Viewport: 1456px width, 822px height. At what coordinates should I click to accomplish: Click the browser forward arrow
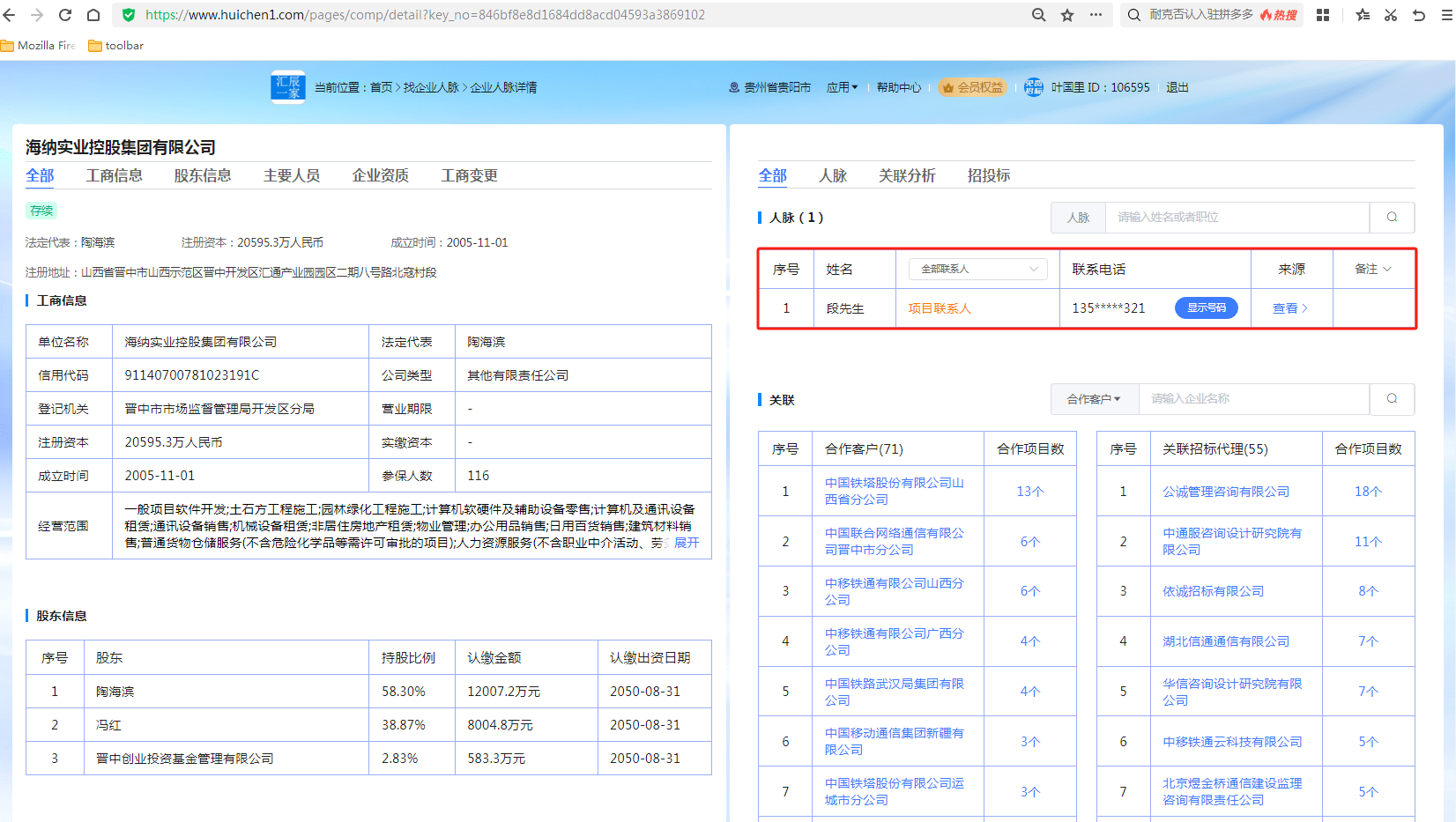click(x=37, y=15)
